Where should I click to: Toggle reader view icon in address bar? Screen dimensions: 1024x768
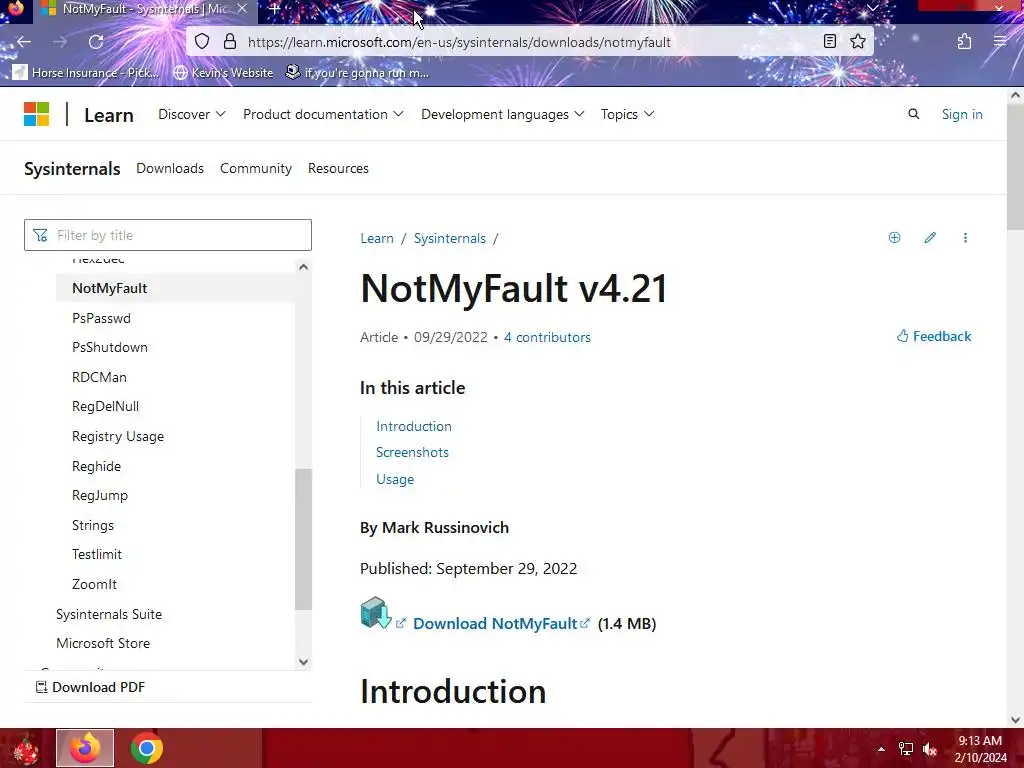tap(829, 42)
